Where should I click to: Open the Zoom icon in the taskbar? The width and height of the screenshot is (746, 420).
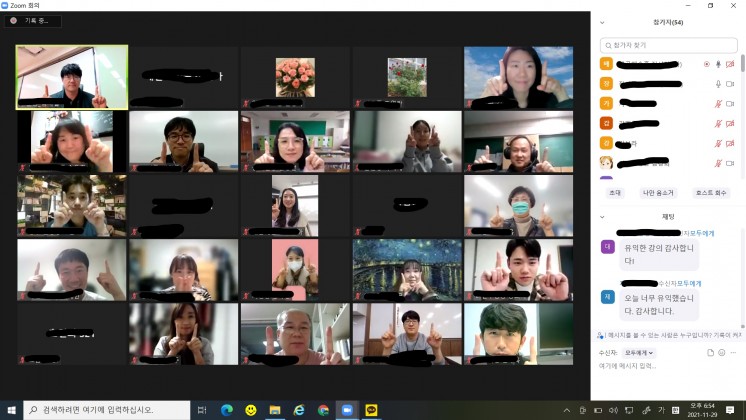(347, 410)
